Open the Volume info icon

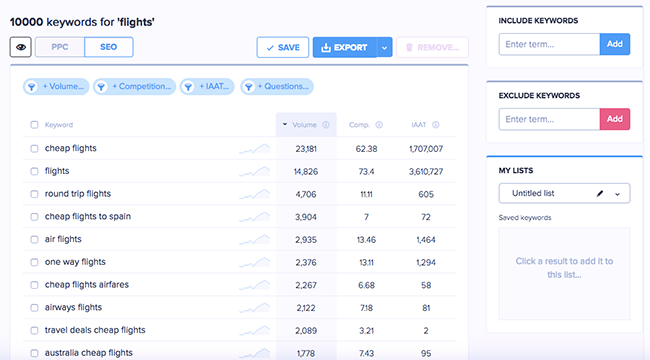326,125
